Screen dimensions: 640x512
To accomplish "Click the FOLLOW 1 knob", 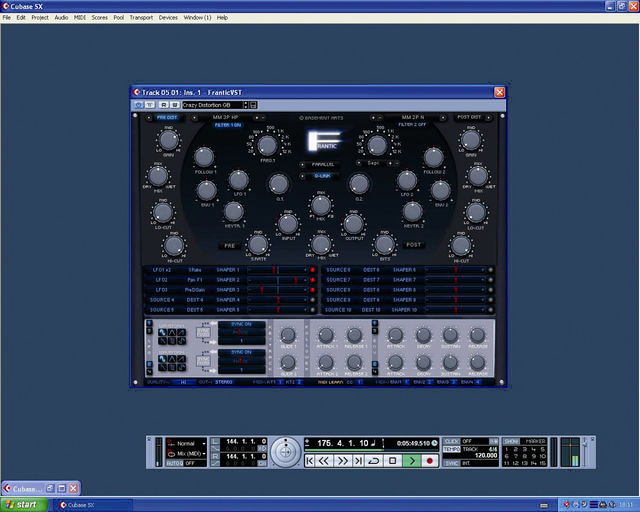I will point(204,157).
